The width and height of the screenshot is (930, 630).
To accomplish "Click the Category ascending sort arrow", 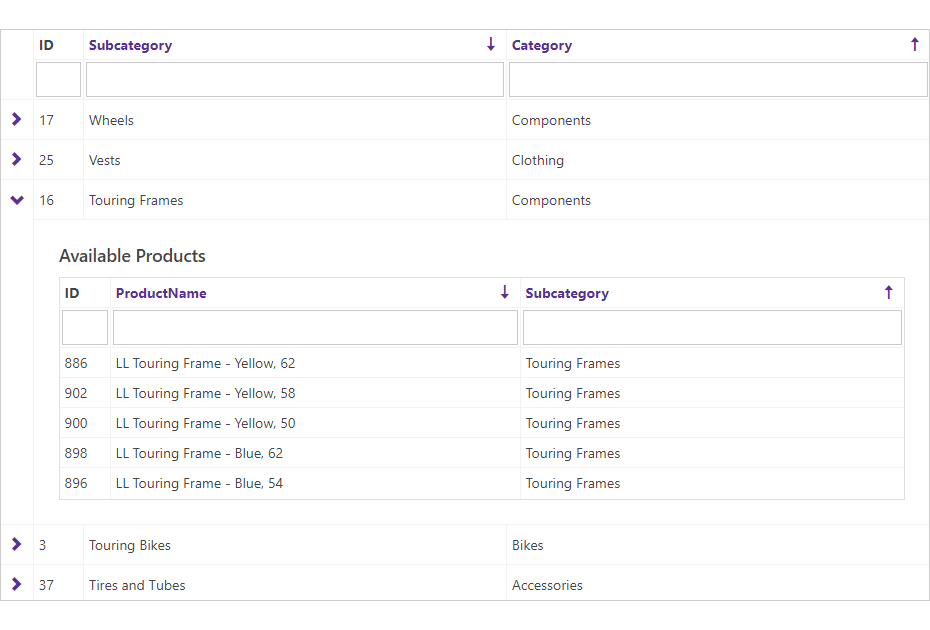I will pyautogui.click(x=914, y=45).
